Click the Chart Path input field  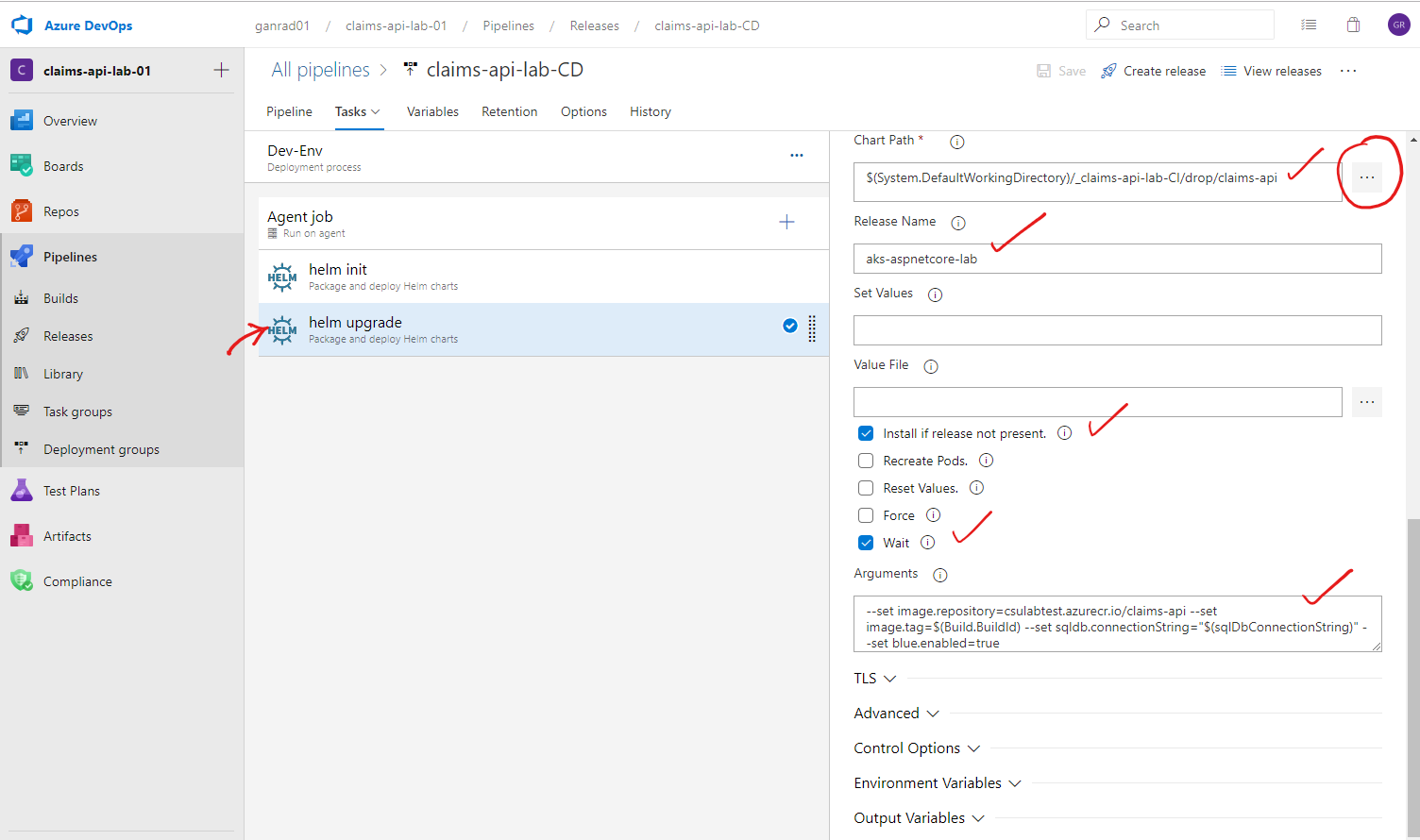[x=1098, y=181]
